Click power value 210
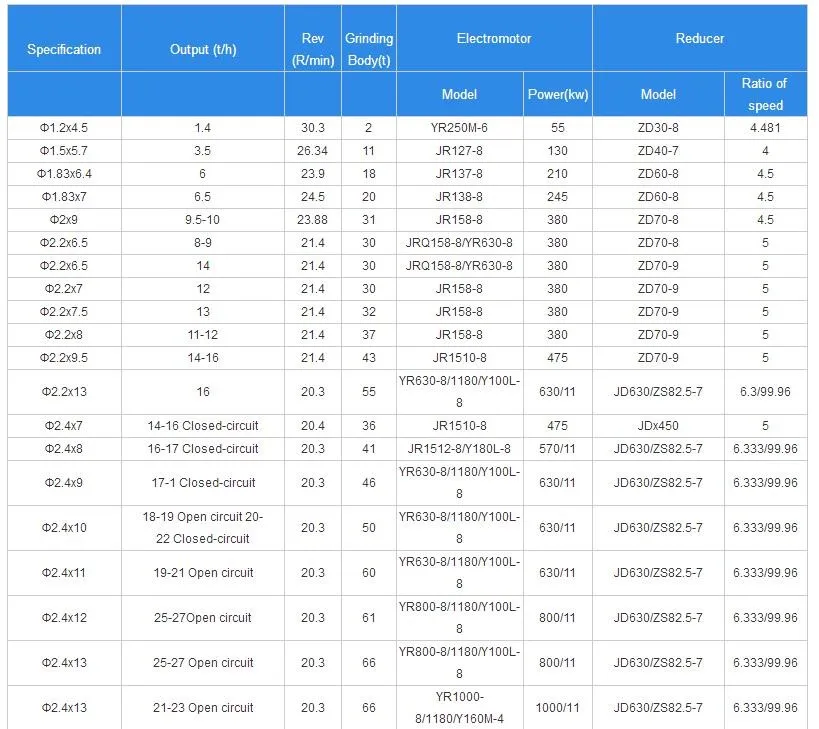The width and height of the screenshot is (819, 729). tap(557, 174)
